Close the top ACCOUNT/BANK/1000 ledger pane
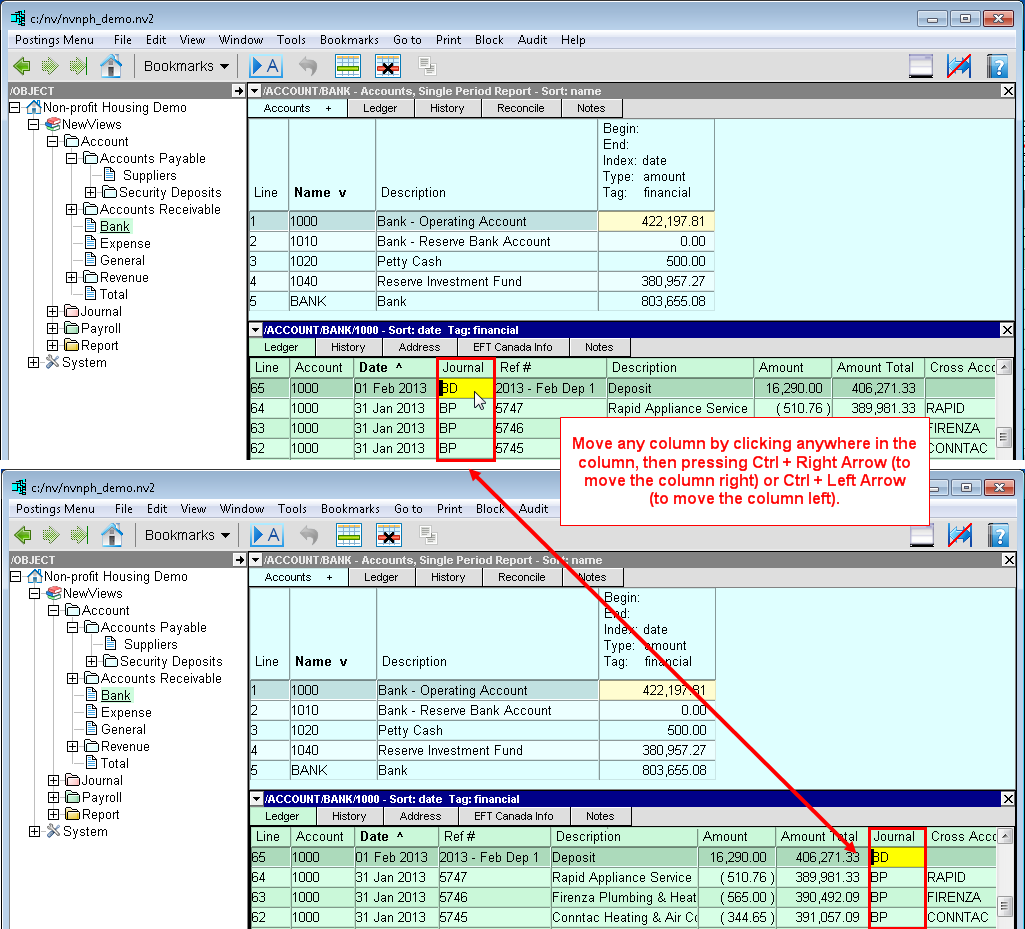This screenshot has width=1025, height=929. 1007,330
